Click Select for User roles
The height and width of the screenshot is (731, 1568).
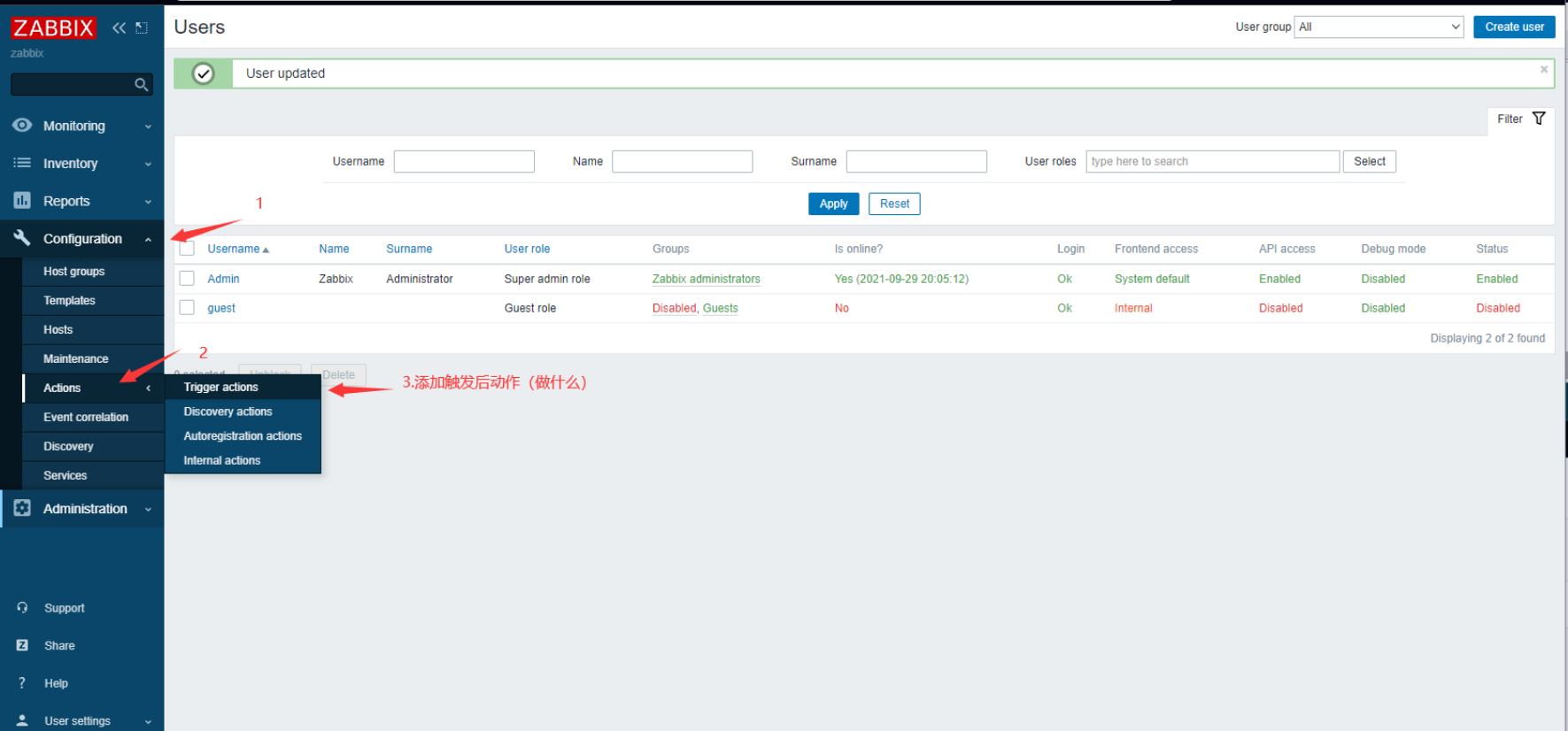tap(1369, 161)
